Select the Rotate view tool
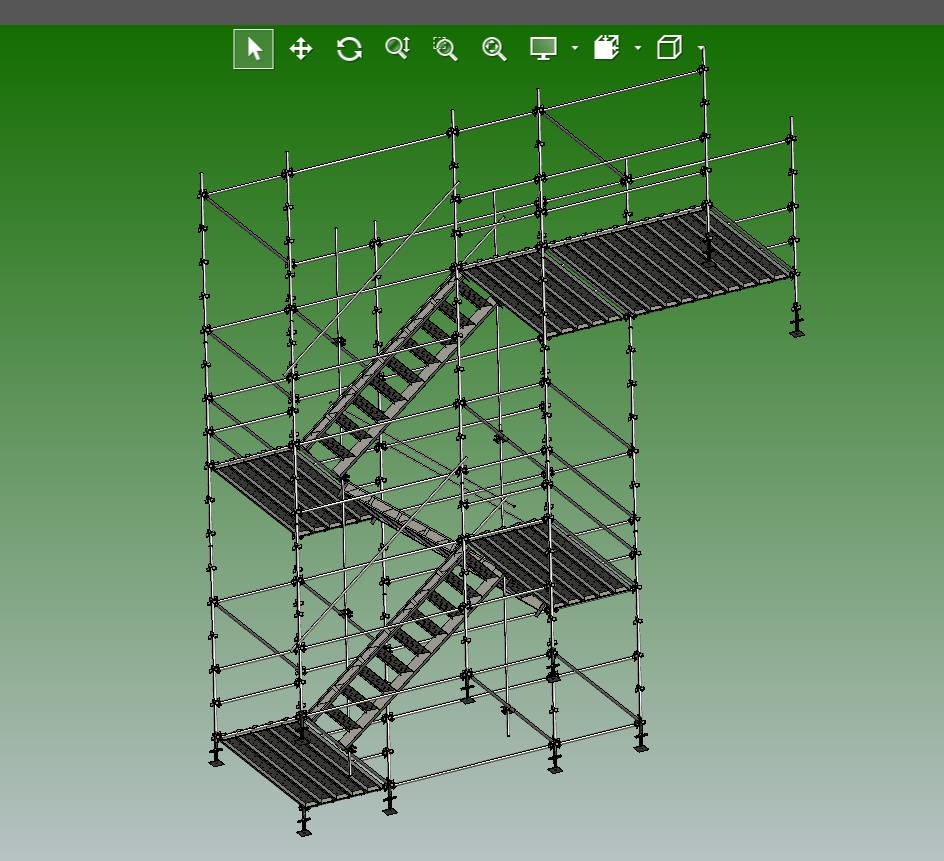 (x=349, y=49)
